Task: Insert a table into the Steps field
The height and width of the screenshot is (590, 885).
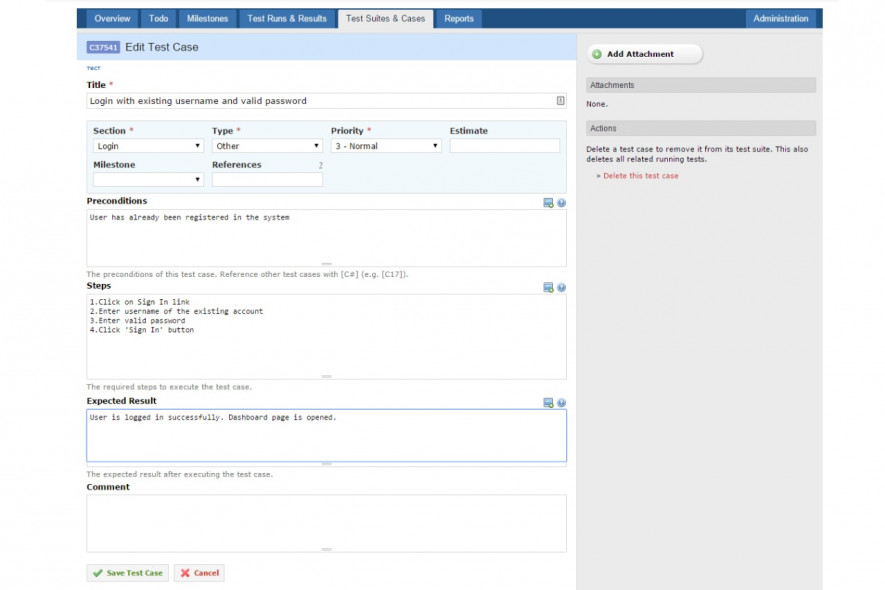Action: click(x=548, y=288)
